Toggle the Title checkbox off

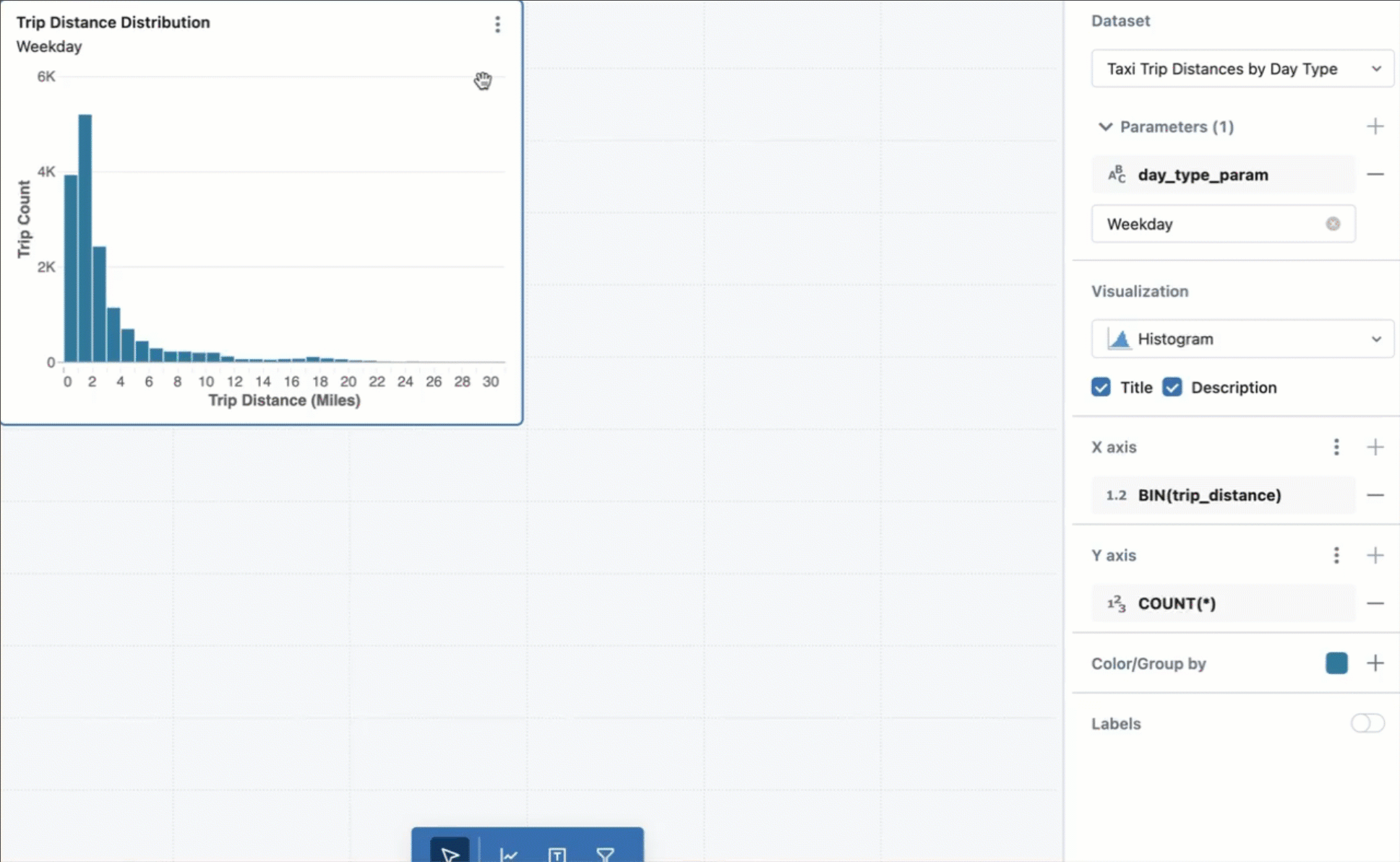1101,387
